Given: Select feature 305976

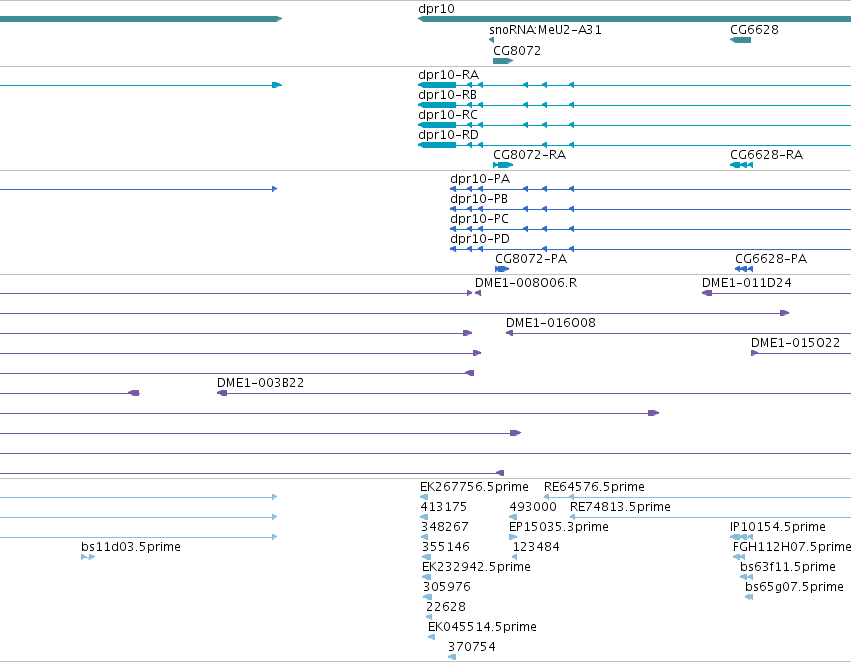Looking at the screenshot, I should pyautogui.click(x=447, y=588).
